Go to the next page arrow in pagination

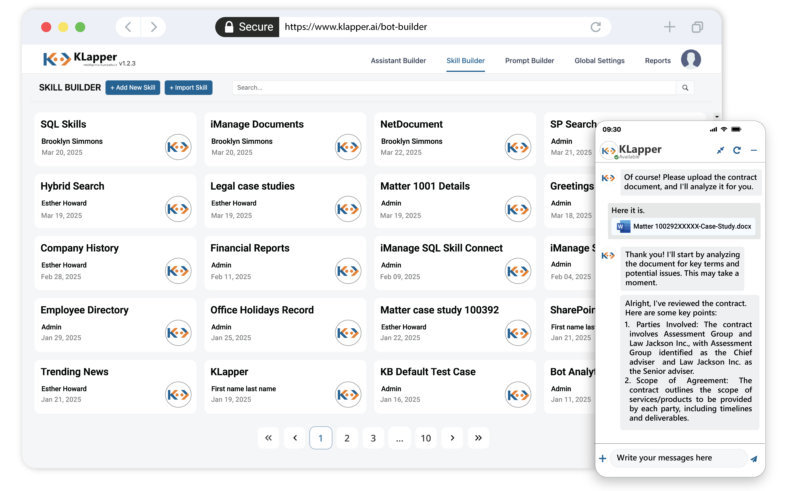click(x=452, y=438)
